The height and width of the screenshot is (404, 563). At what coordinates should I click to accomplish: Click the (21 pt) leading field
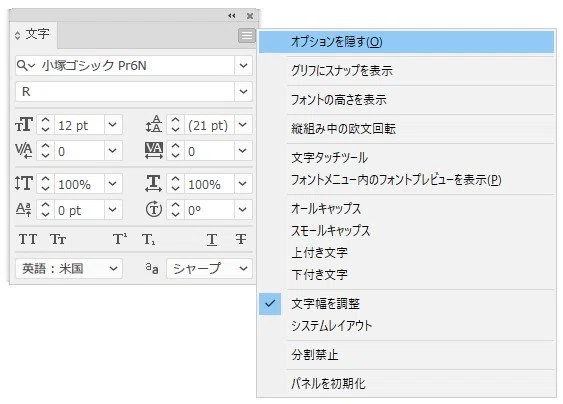coord(209,125)
